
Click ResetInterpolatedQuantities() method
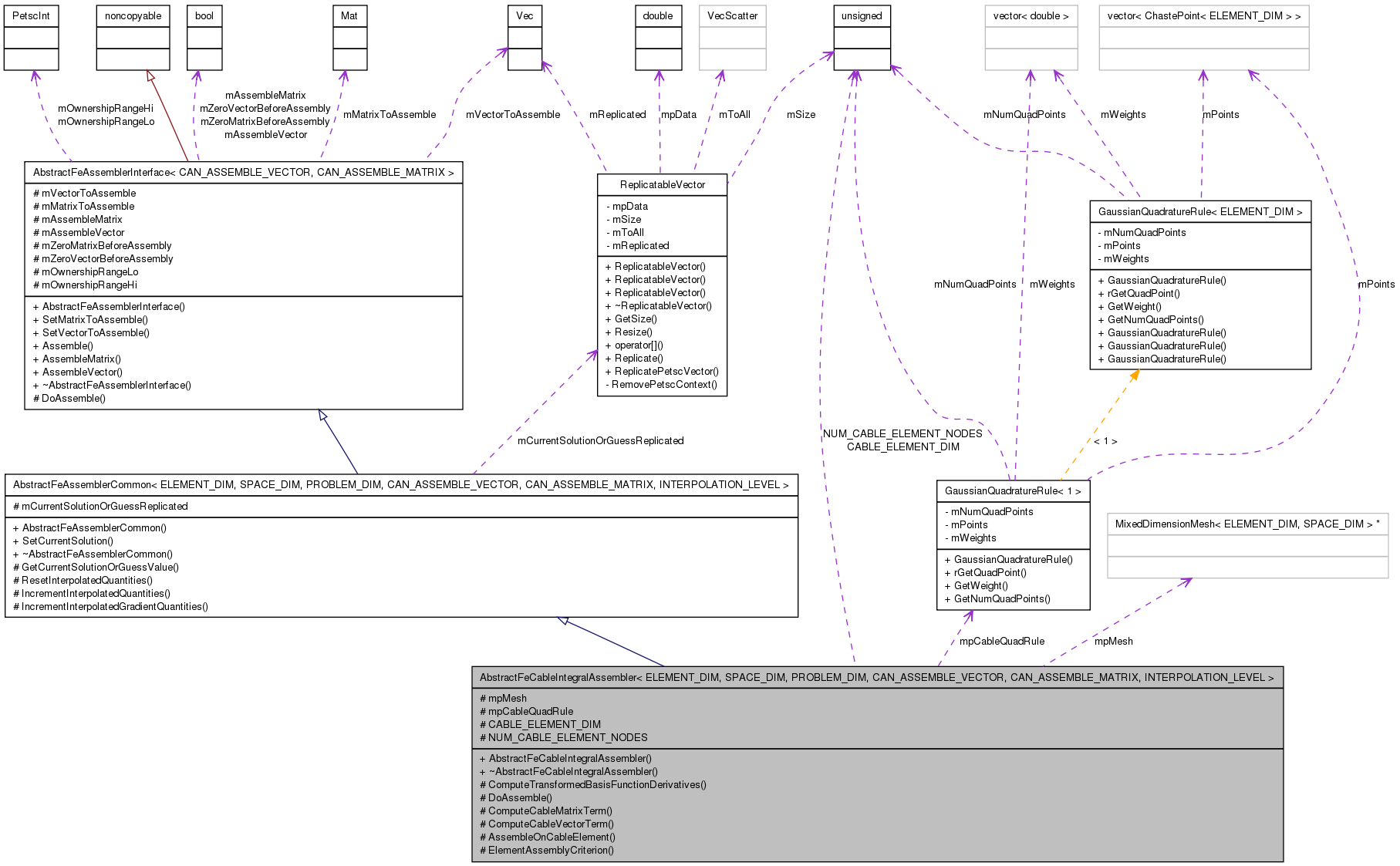point(83,581)
